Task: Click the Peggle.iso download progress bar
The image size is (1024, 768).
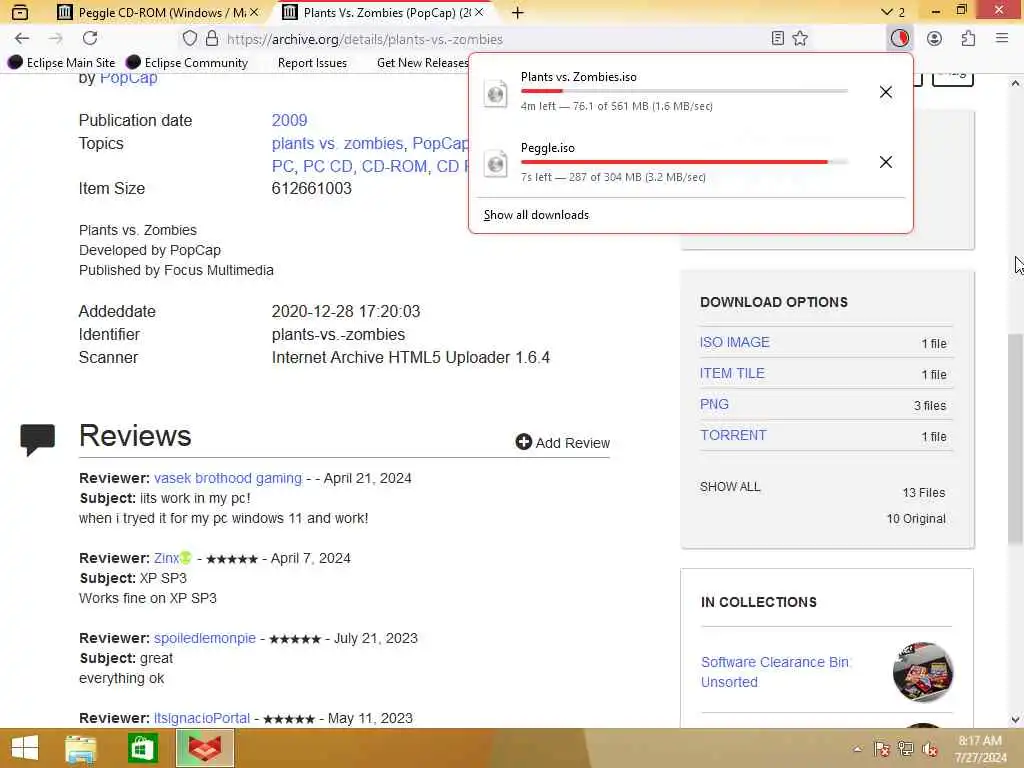Action: click(x=684, y=161)
